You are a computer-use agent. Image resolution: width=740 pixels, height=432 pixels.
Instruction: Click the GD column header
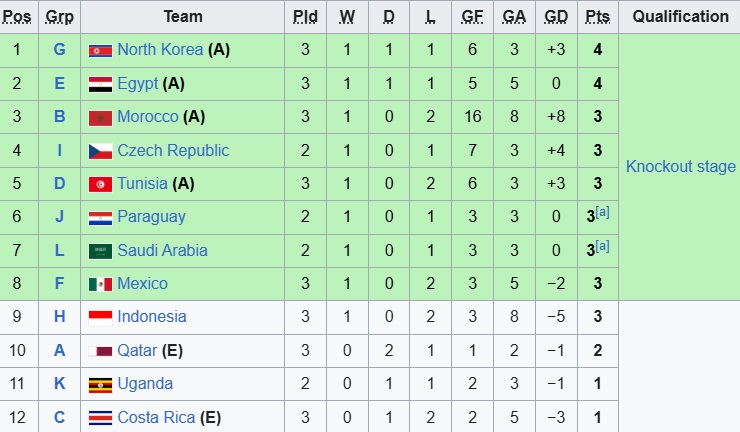click(556, 16)
